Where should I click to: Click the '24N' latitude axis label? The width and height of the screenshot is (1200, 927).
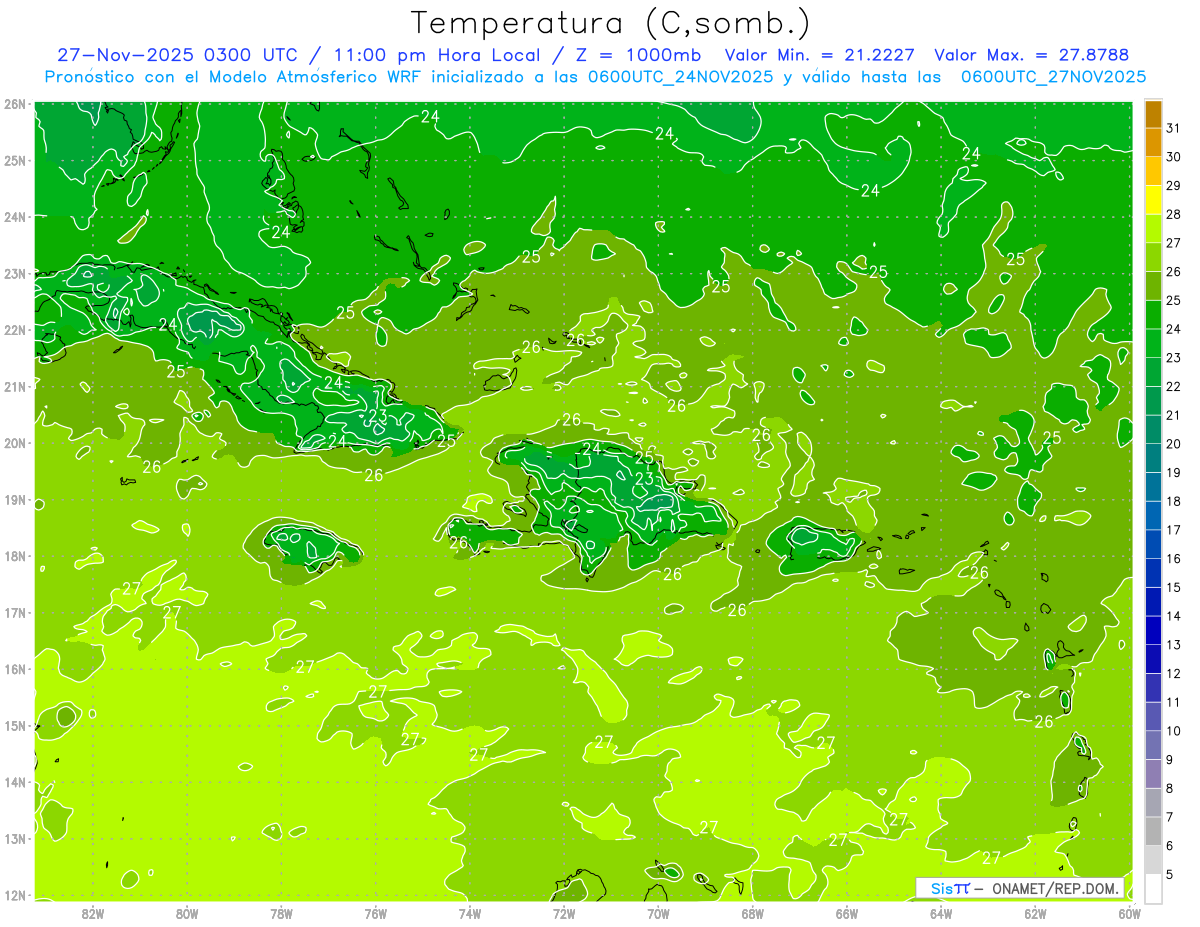pos(14,217)
